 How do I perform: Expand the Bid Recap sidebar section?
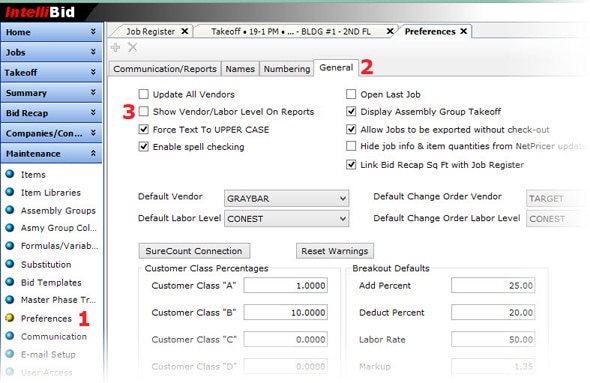52,113
